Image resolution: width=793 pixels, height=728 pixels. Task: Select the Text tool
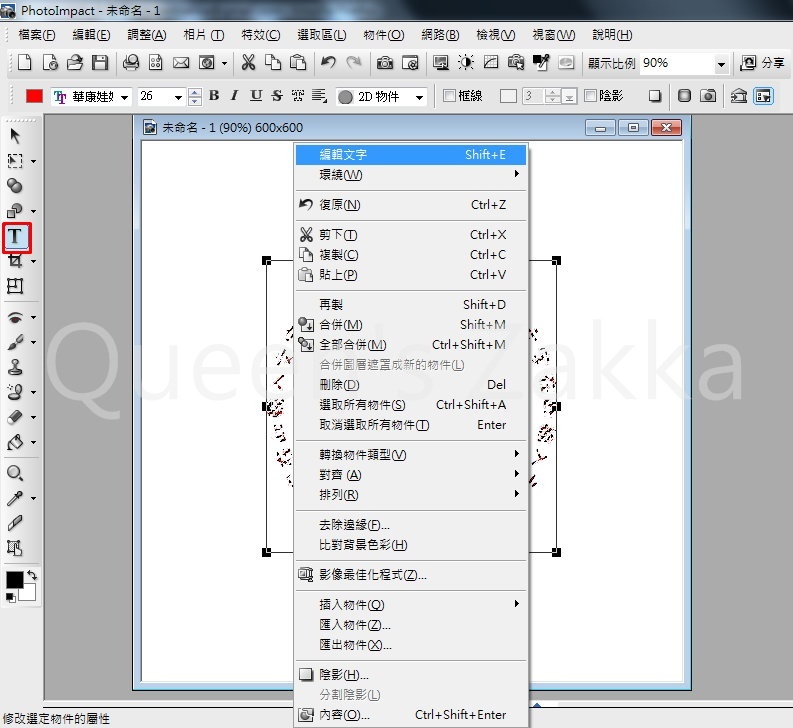point(16,236)
